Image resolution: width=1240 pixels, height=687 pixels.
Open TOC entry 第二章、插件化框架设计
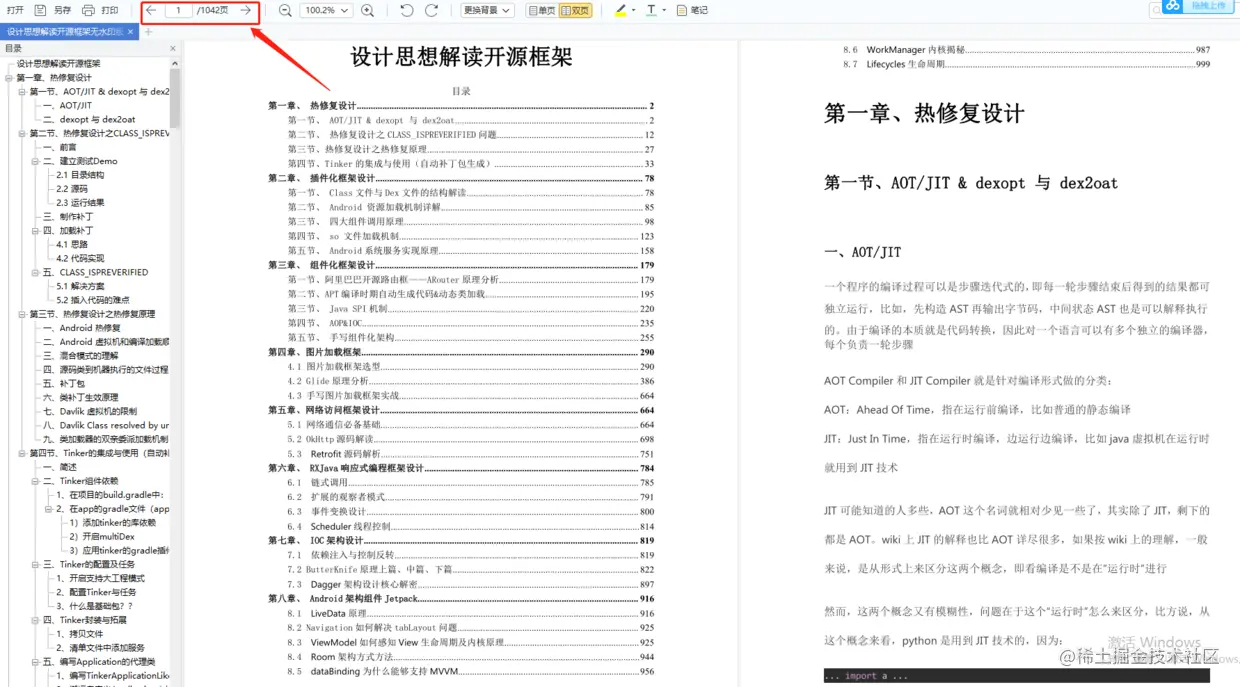pos(461,178)
